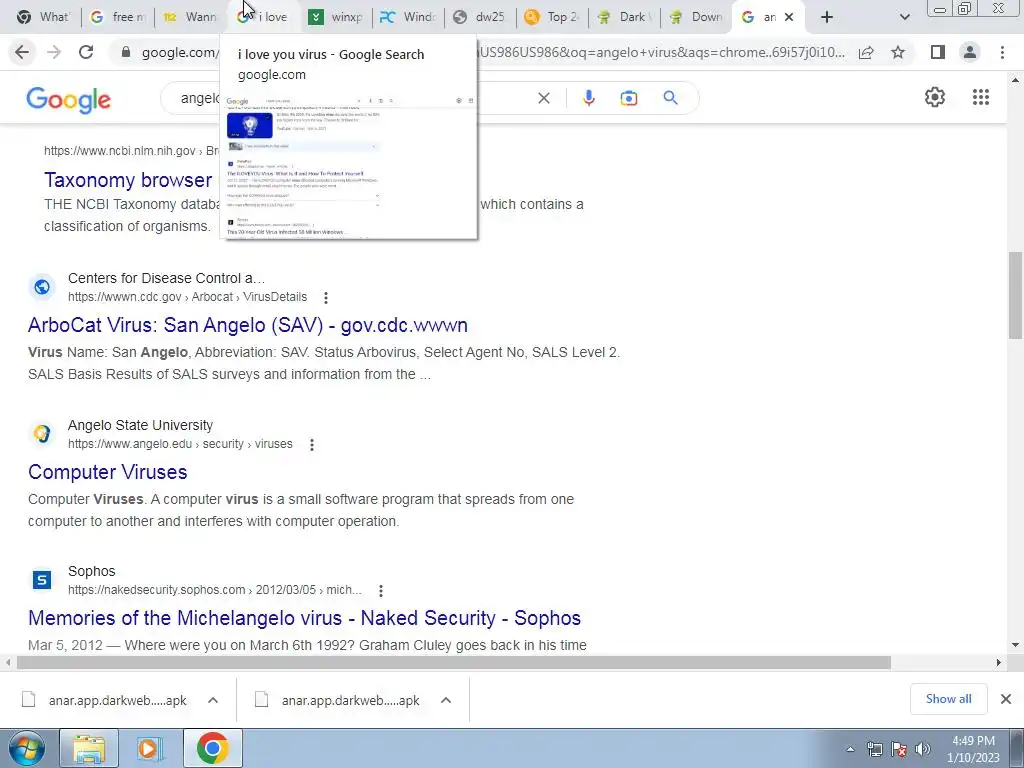The height and width of the screenshot is (768, 1024).
Task: Reload the current page
Action: [x=86, y=52]
